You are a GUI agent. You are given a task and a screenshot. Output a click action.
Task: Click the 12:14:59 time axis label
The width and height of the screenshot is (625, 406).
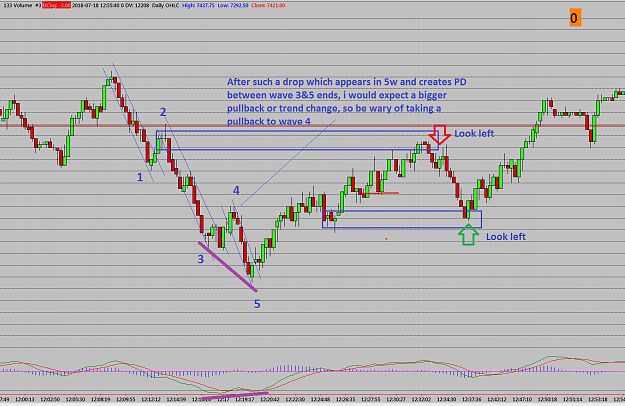[x=176, y=399]
